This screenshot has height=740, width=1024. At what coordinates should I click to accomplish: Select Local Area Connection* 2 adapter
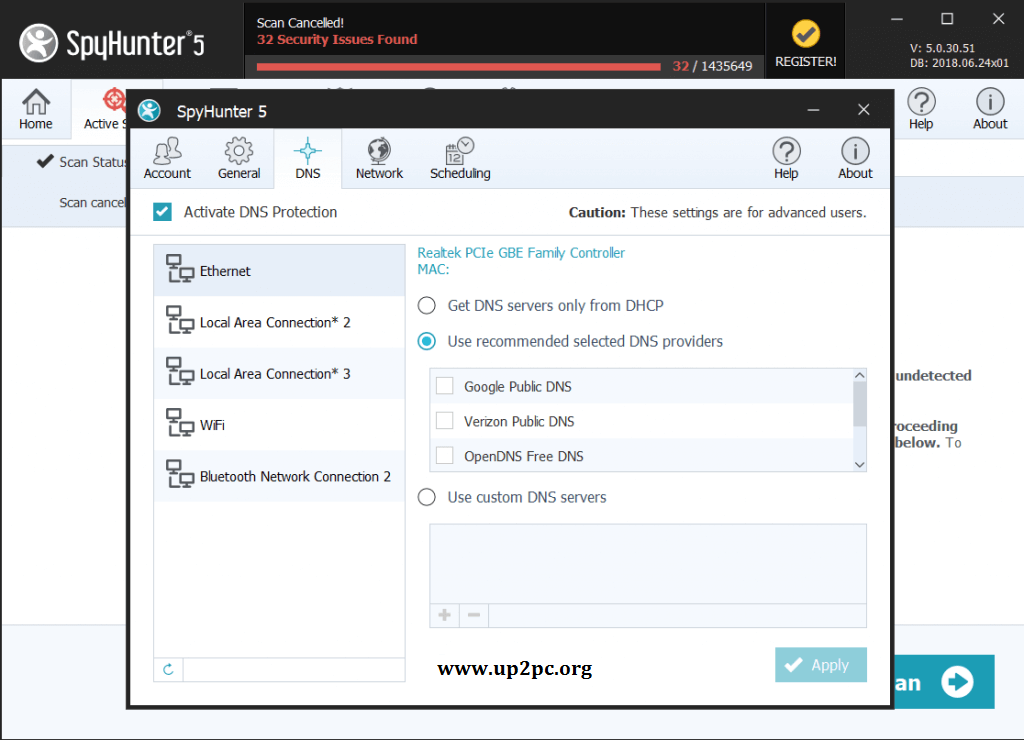pos(280,322)
